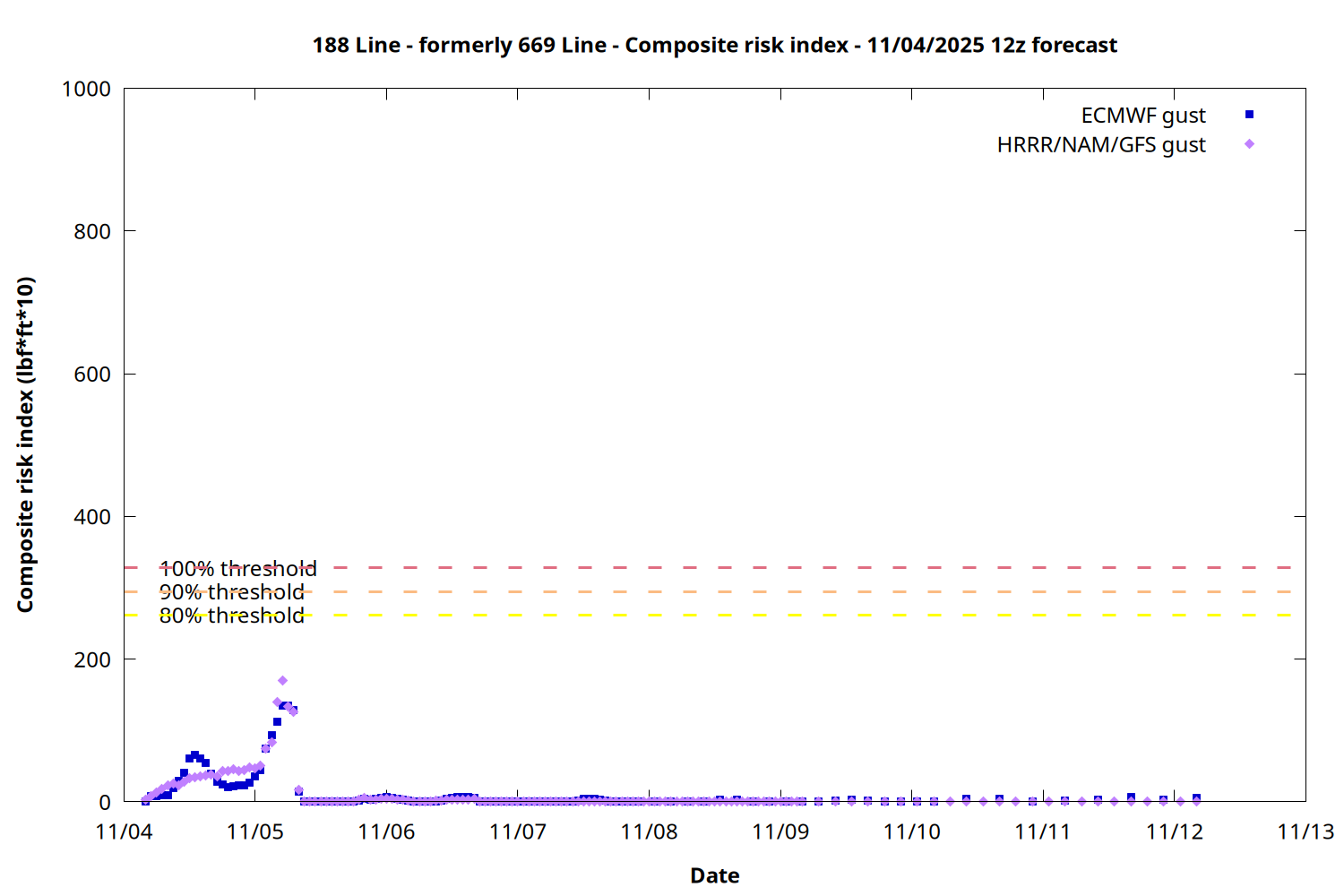Pick the 11/05 date tick label
The image size is (1344, 896).
click(x=255, y=831)
